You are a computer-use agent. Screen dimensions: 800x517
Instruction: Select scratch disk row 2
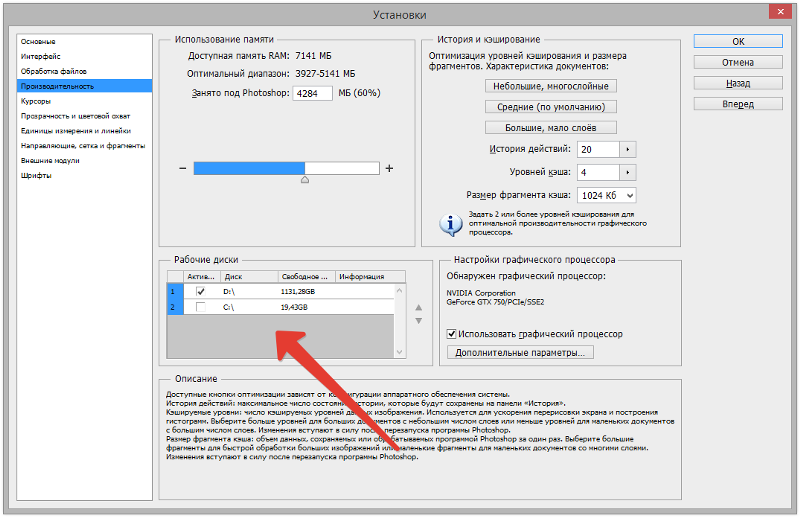(281, 307)
